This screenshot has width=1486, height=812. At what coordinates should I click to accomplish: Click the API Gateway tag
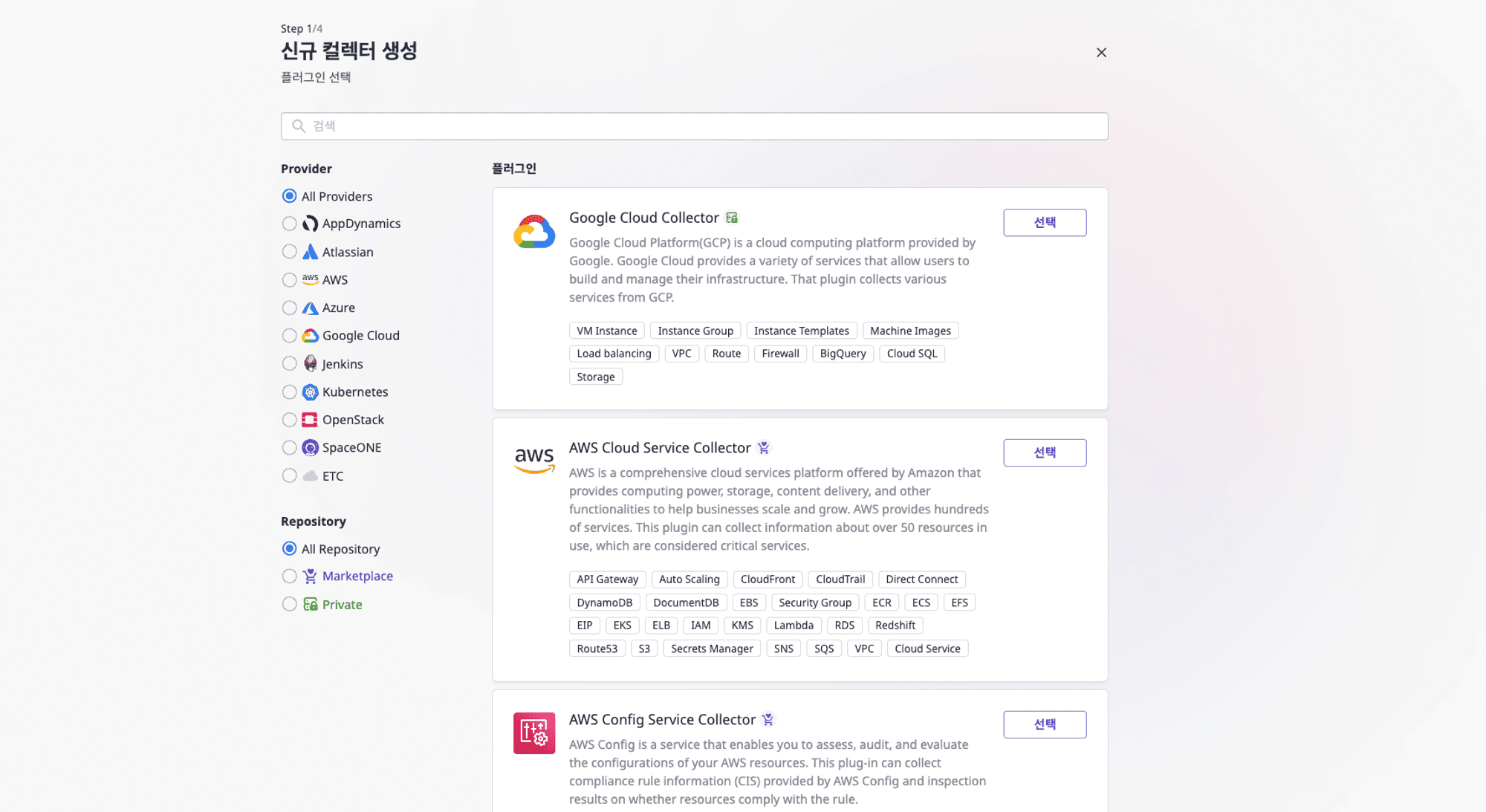tap(608, 579)
